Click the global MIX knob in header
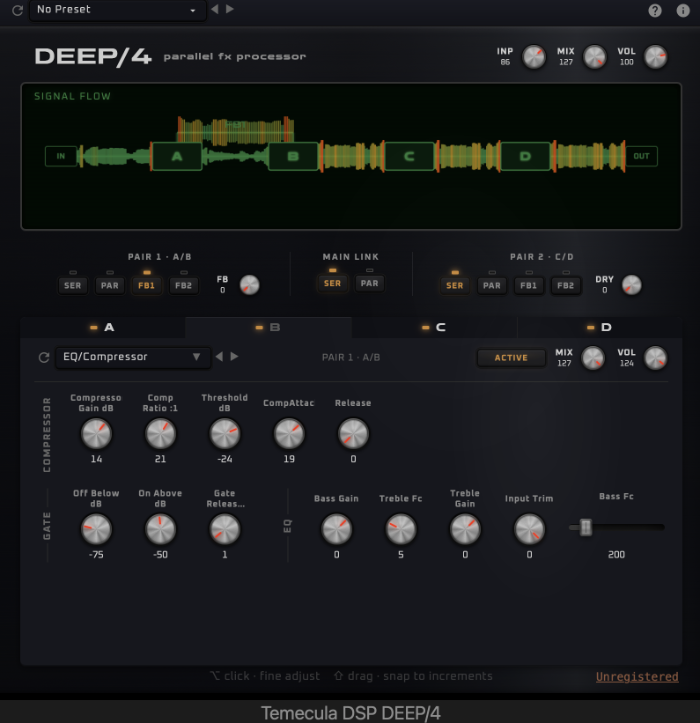 [x=594, y=57]
